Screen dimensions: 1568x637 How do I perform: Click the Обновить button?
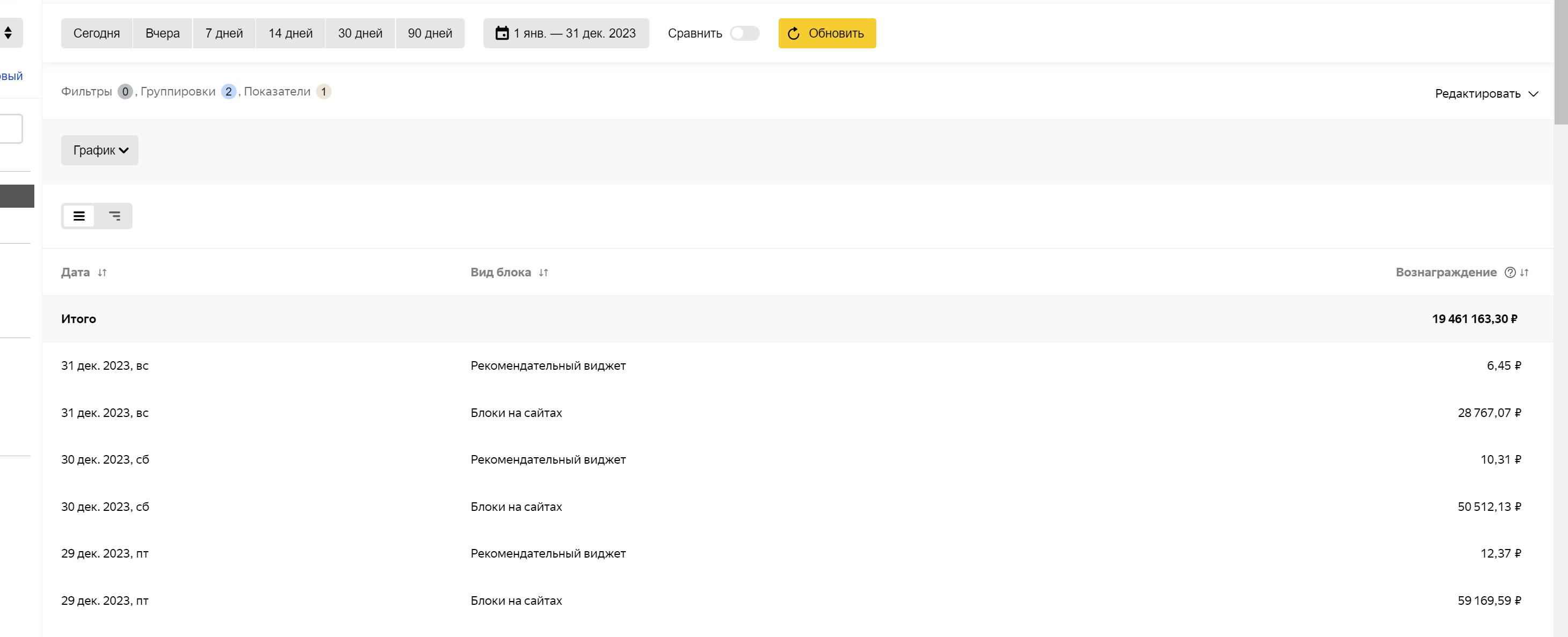[827, 33]
